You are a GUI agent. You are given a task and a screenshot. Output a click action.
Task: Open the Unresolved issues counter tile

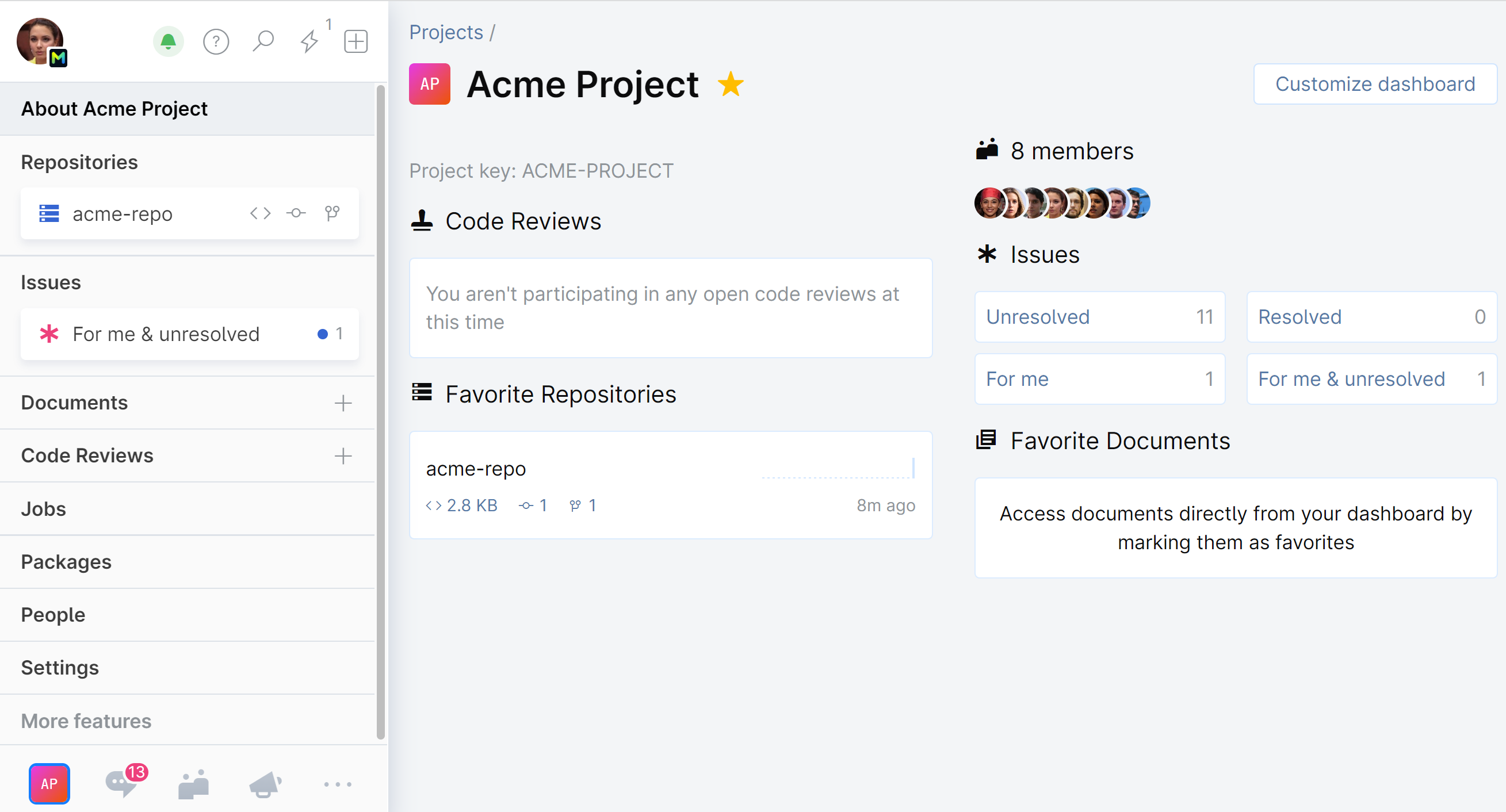pos(1099,317)
